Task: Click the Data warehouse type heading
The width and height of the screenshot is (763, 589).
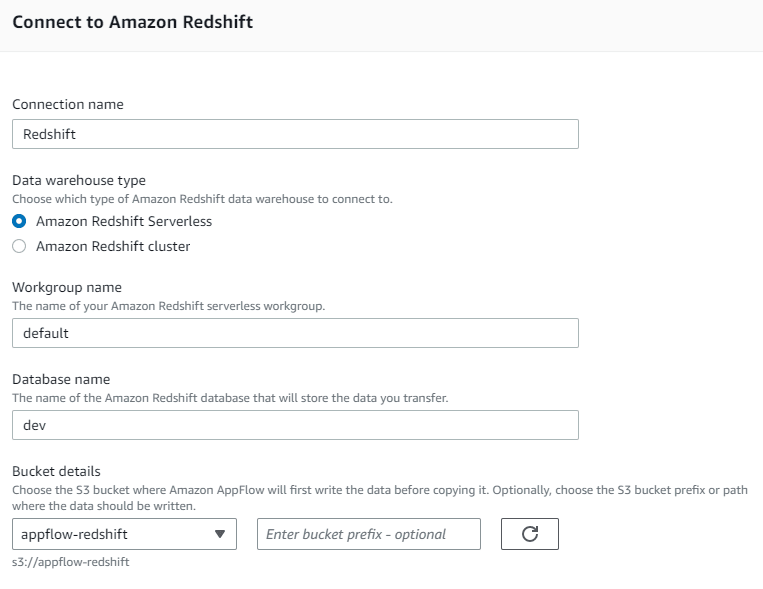Action: click(79, 181)
